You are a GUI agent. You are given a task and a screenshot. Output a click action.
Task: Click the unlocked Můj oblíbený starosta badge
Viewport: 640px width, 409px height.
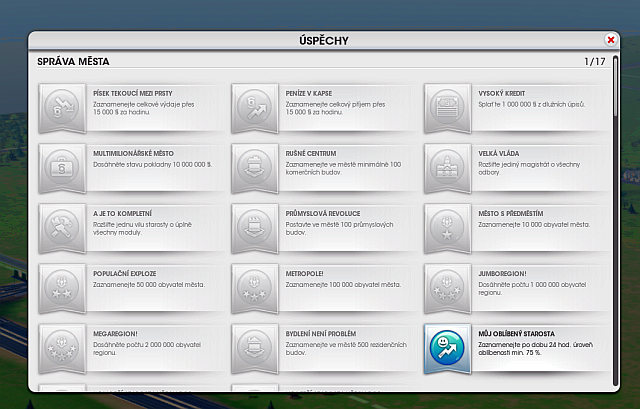(447, 348)
